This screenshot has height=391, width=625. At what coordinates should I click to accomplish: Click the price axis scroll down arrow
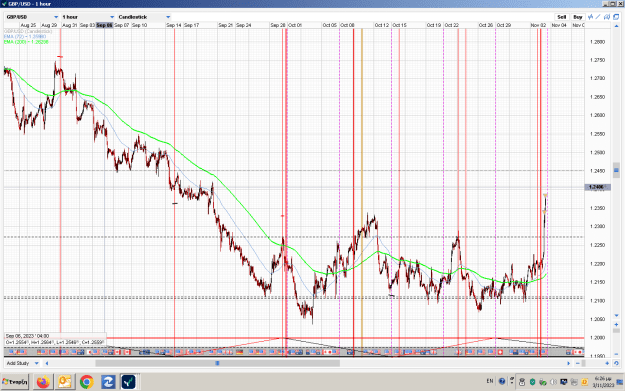coord(616,316)
